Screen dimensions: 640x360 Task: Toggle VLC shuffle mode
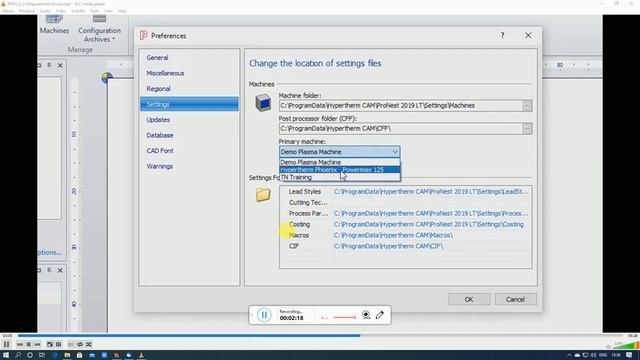[89, 344]
